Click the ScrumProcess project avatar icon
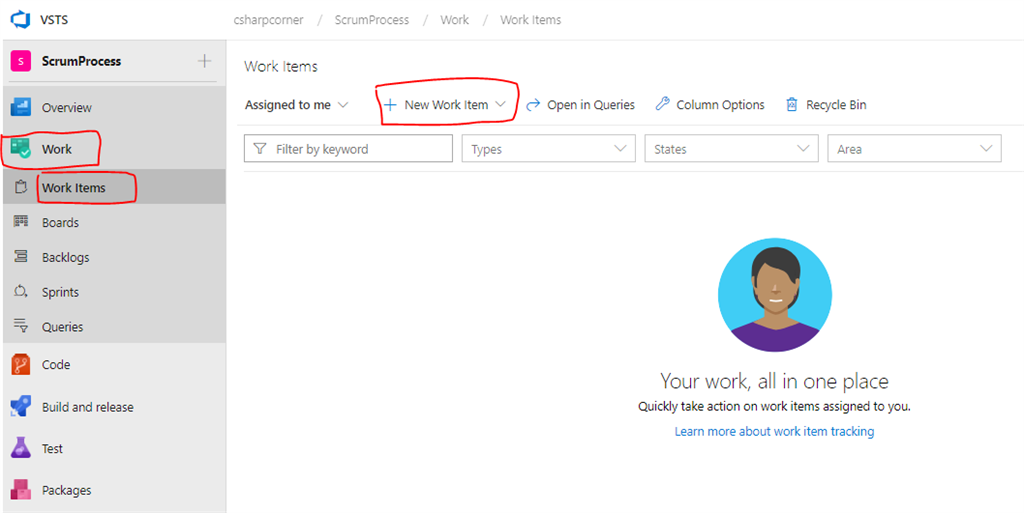This screenshot has width=1024, height=513. click(21, 61)
